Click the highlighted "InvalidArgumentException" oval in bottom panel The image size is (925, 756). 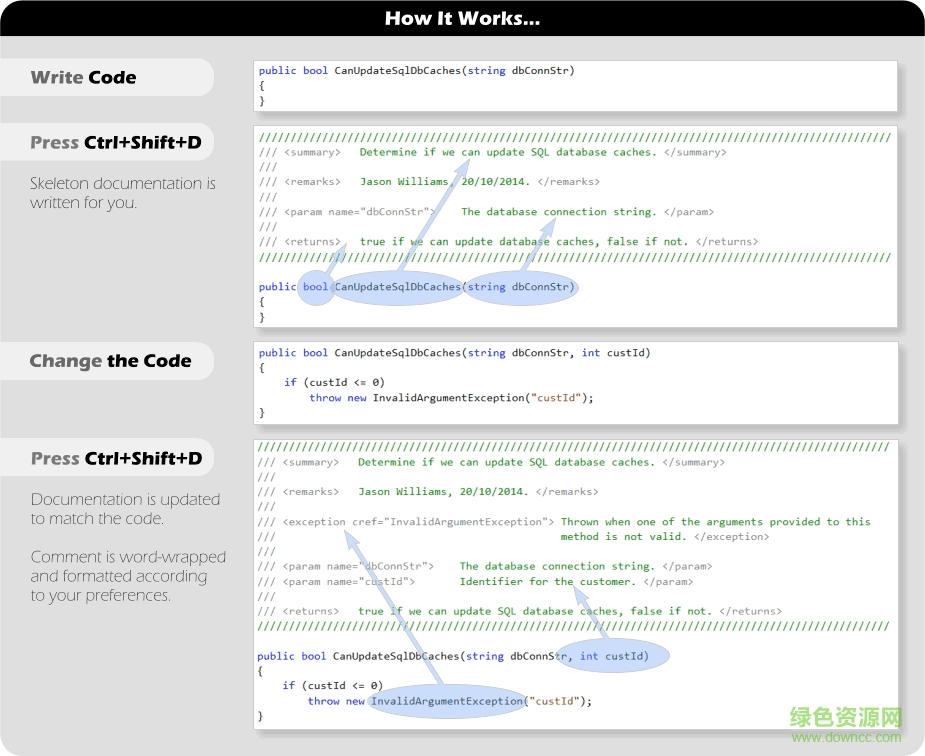(x=447, y=701)
